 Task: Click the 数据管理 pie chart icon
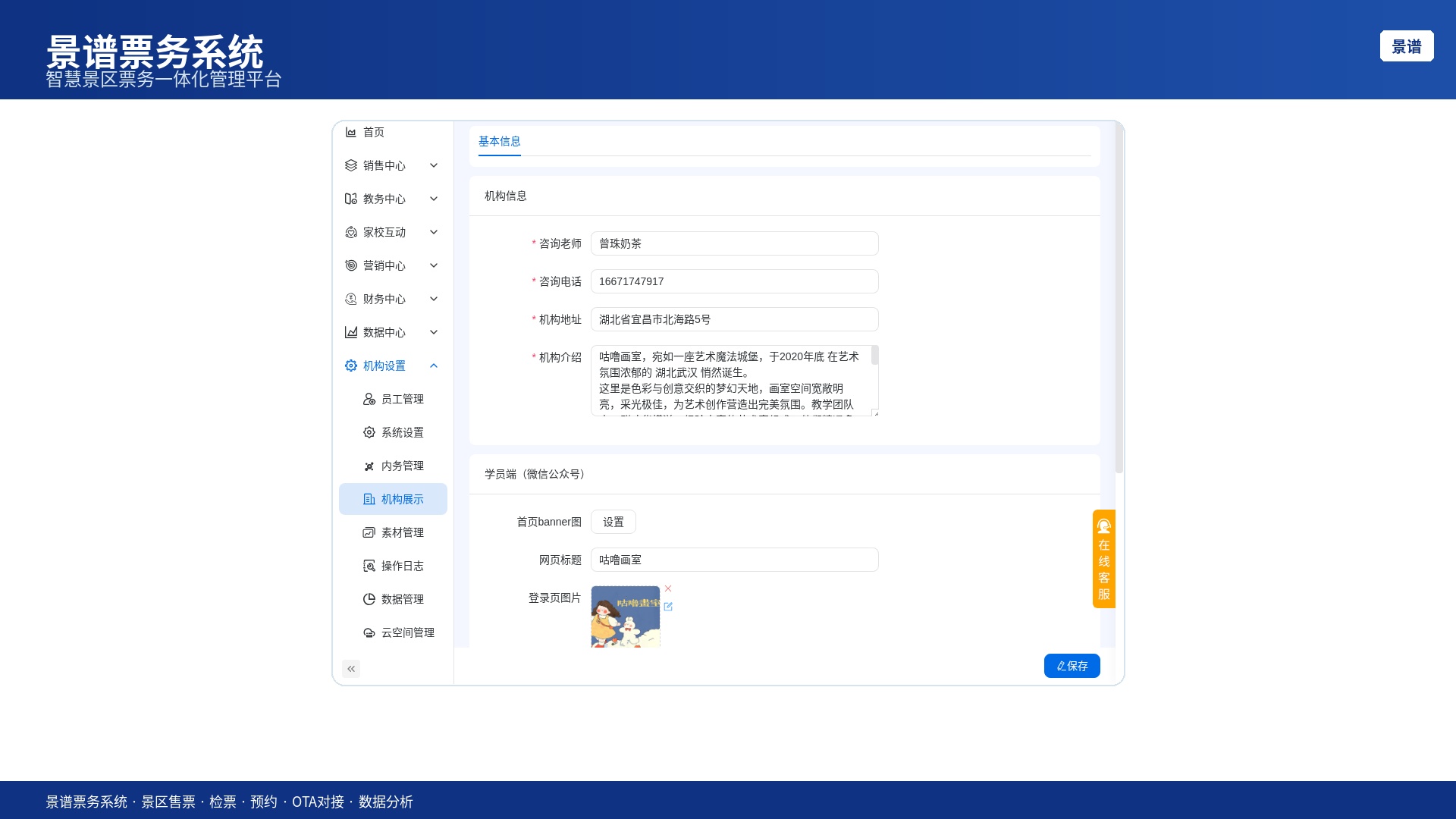[369, 599]
